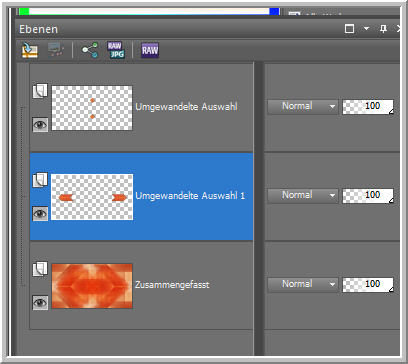Click opacity slider of Umgewandelte Auswahl layer

coord(368,107)
